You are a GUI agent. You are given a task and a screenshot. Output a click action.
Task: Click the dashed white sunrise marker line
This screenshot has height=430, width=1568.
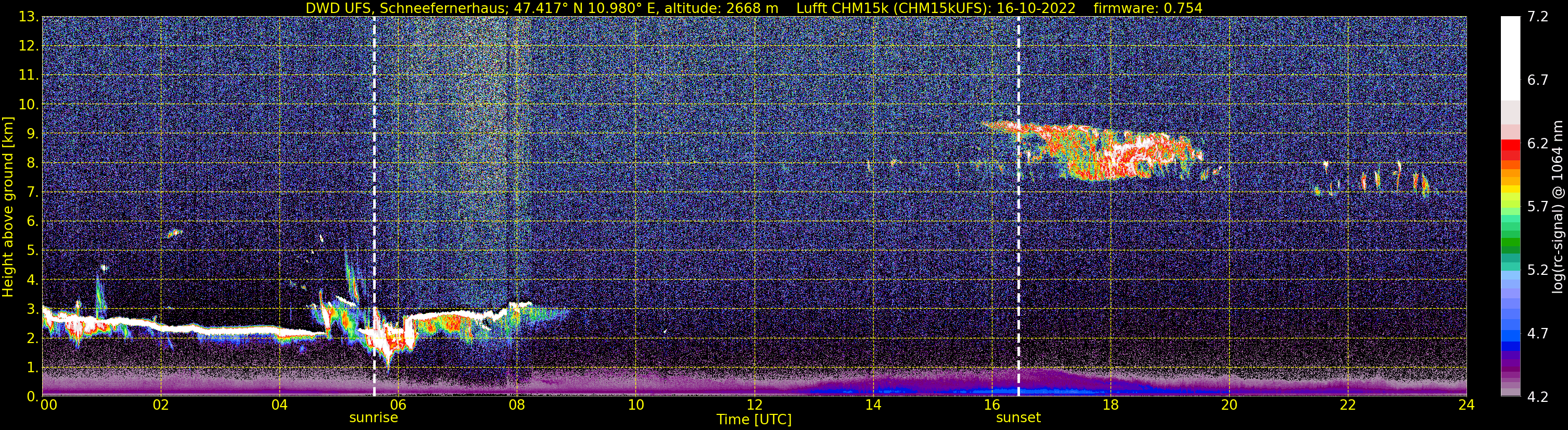[x=374, y=207]
